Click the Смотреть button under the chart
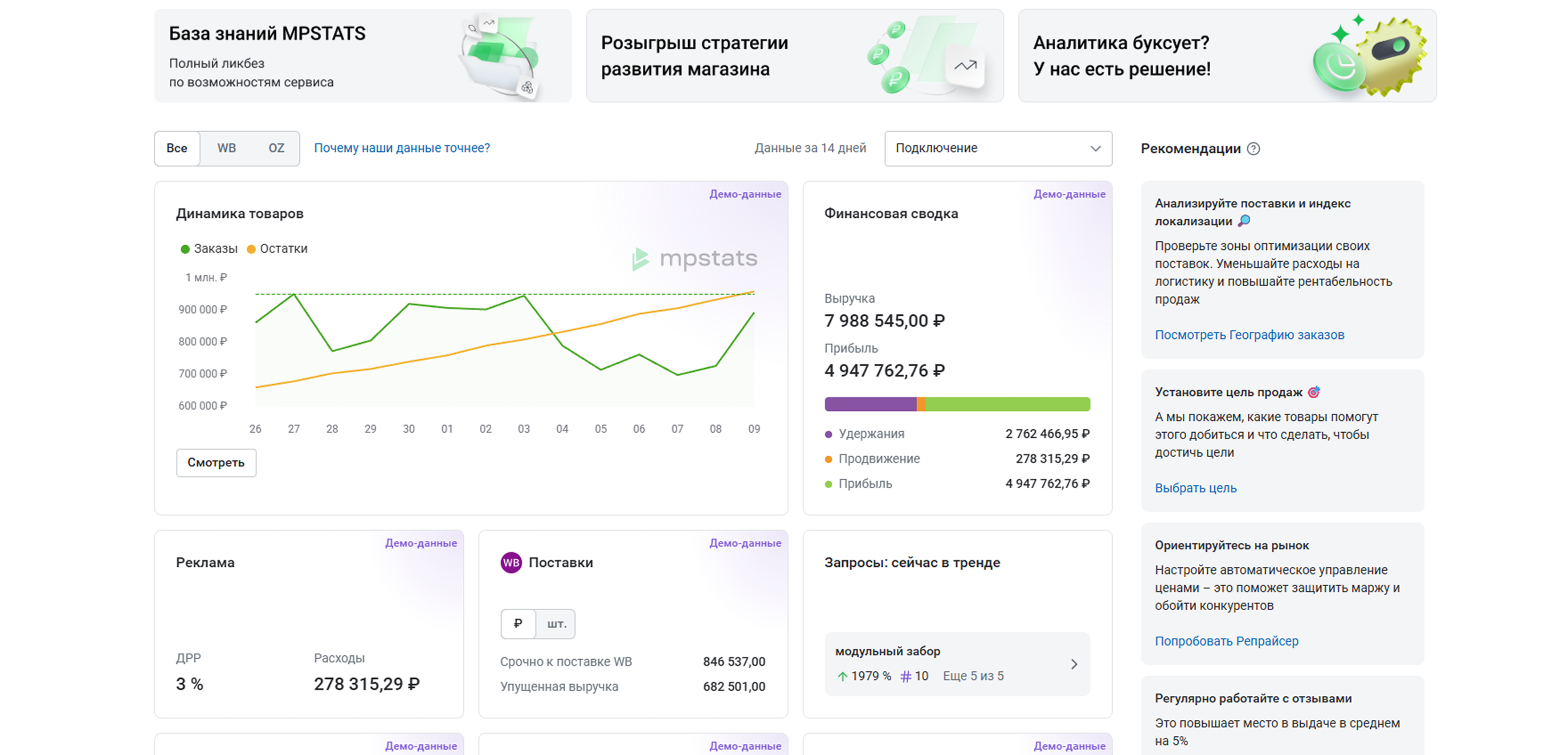Viewport: 1568px width, 755px height. (216, 463)
